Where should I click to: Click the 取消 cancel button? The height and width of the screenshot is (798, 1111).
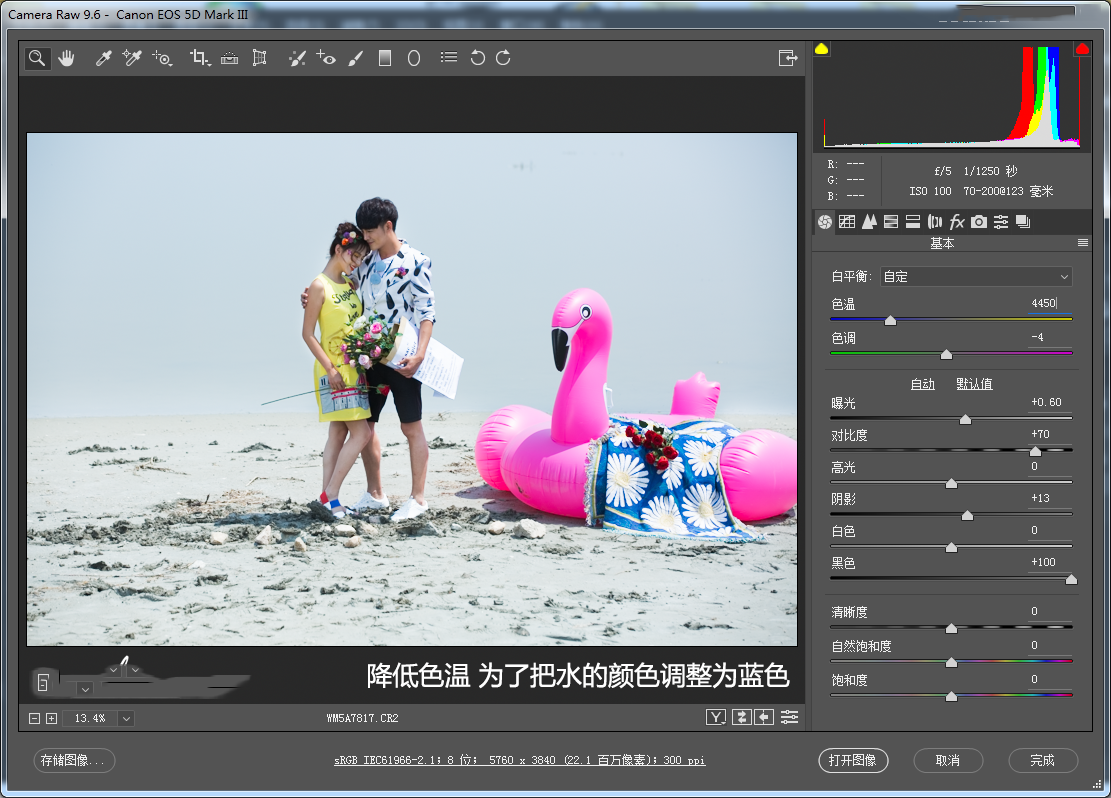point(948,760)
